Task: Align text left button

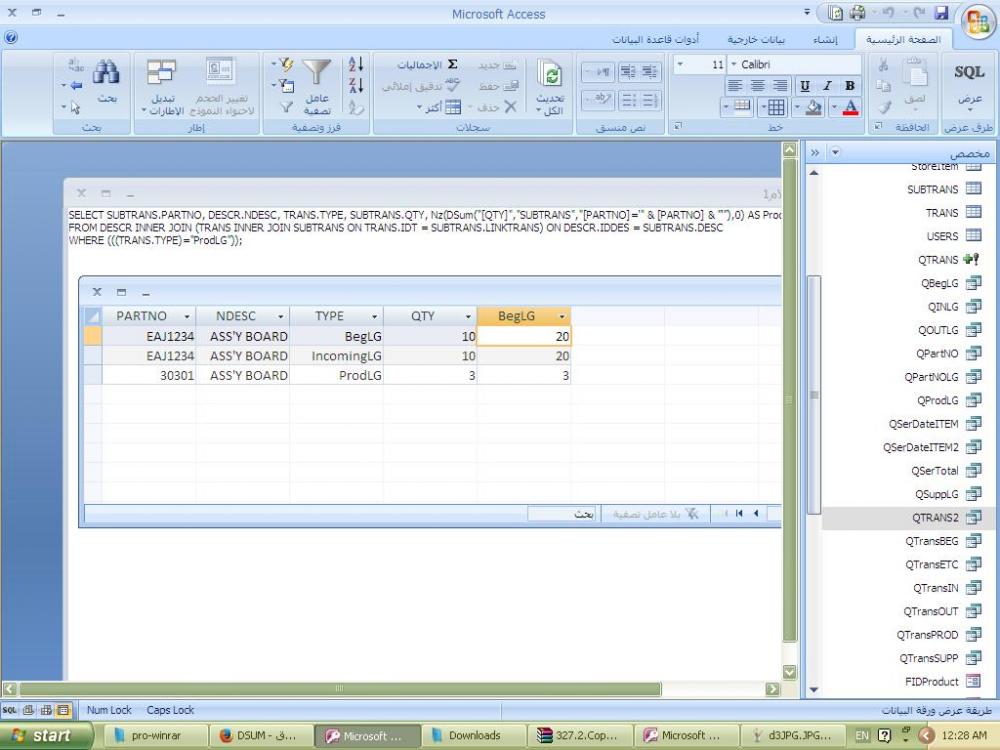Action: click(x=735, y=85)
